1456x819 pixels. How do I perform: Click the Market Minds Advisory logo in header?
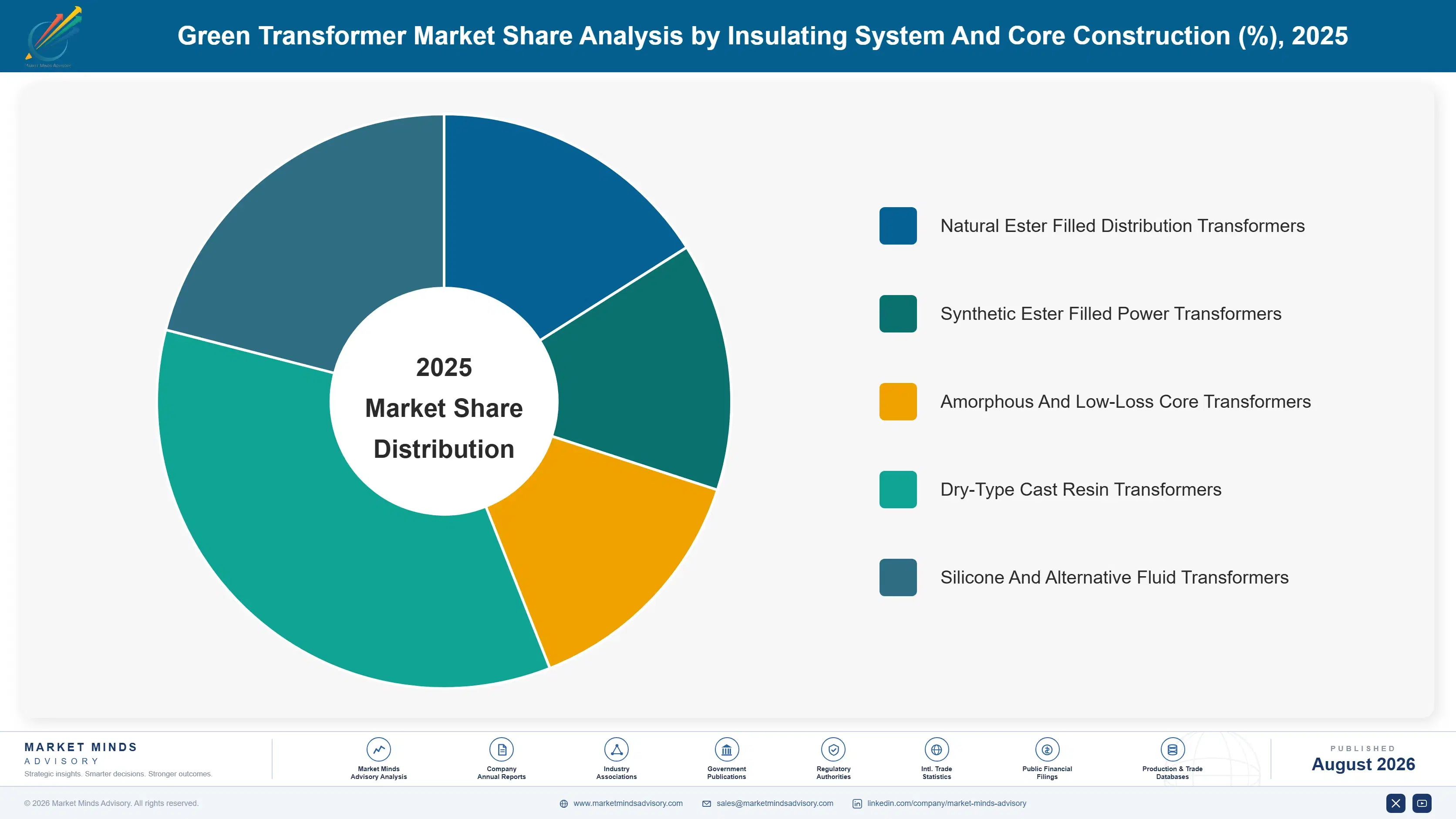click(x=53, y=37)
